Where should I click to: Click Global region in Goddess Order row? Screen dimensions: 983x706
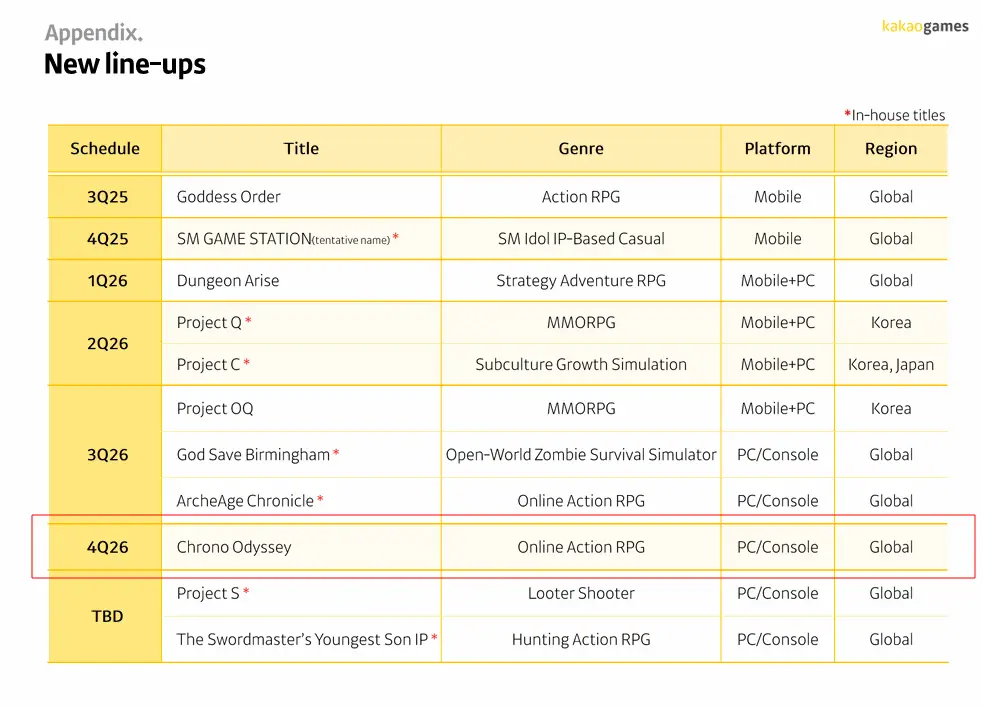pos(891,197)
